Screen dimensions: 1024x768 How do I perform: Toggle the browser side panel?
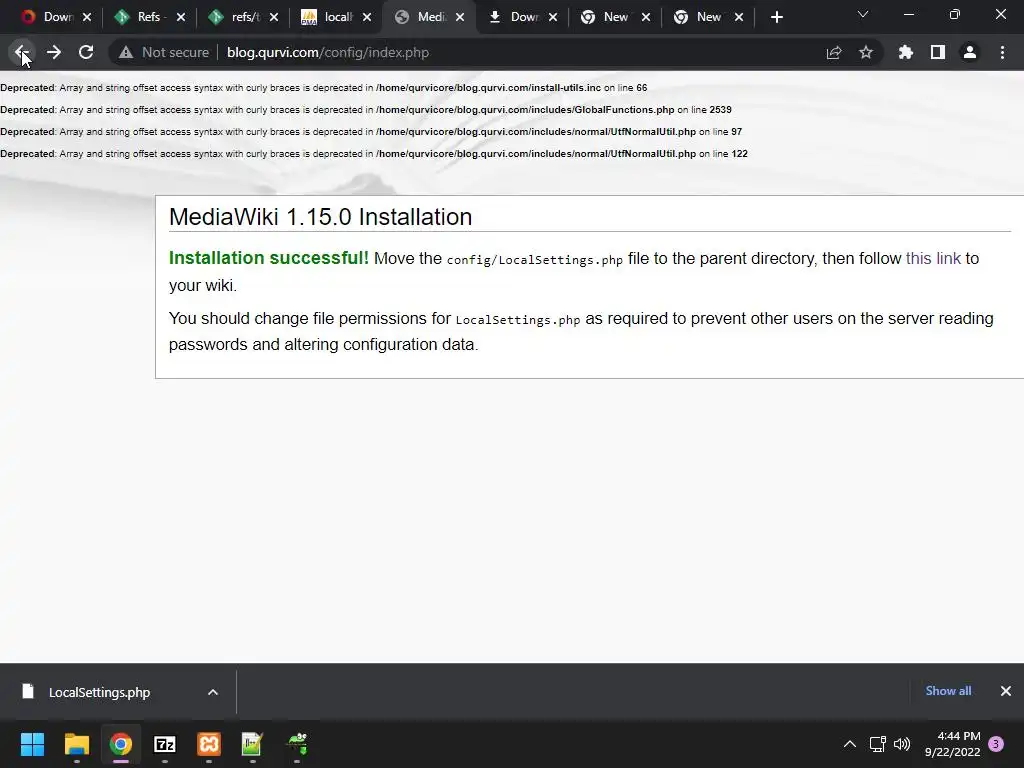point(938,52)
